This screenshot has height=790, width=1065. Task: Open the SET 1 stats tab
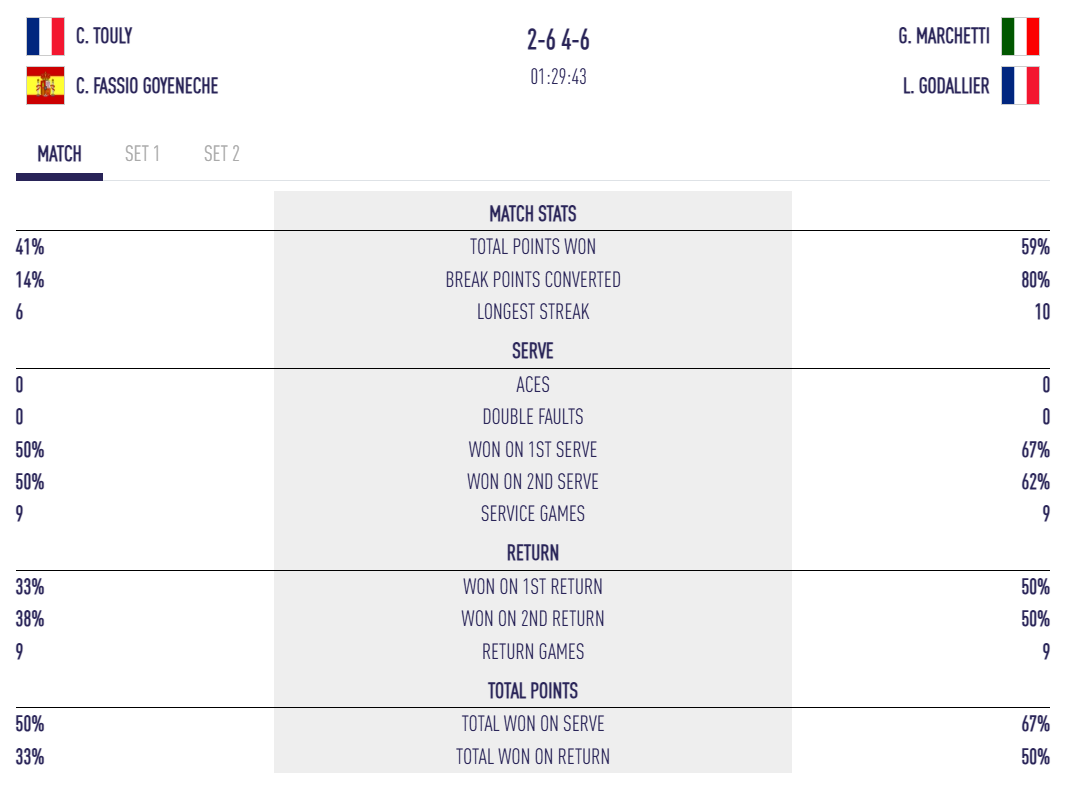click(142, 154)
